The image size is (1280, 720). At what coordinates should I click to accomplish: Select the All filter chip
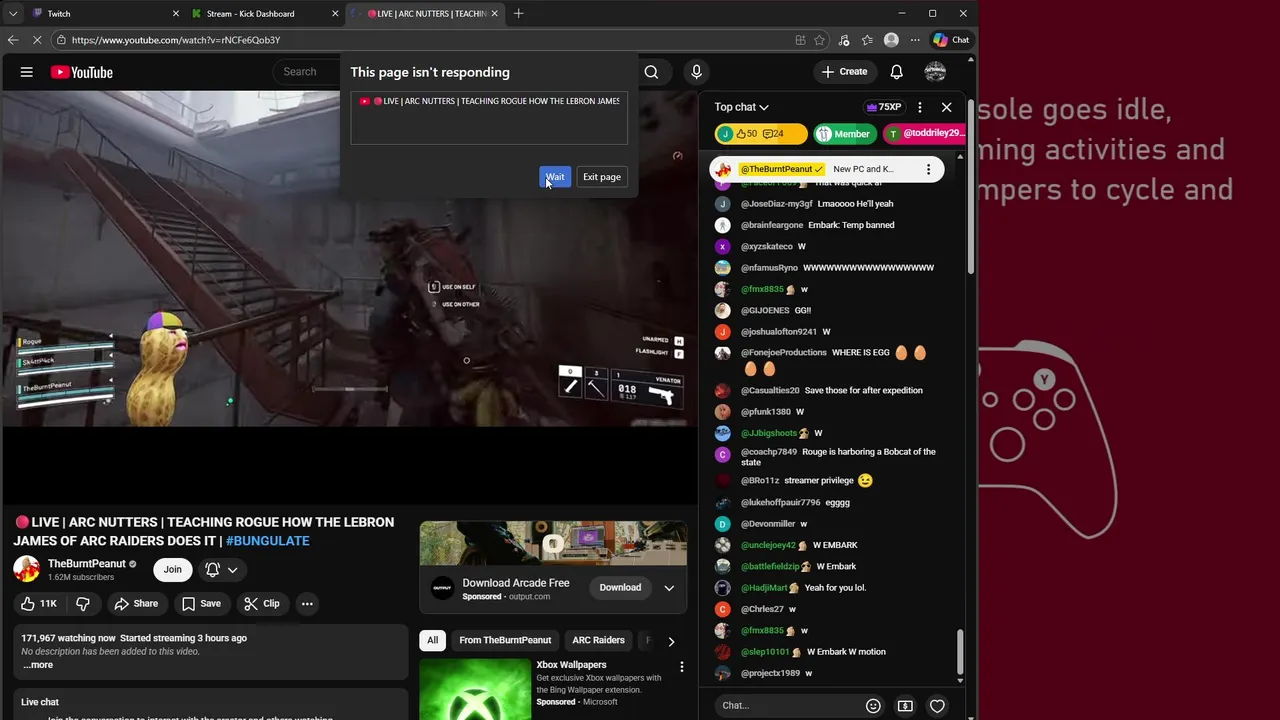coord(433,641)
